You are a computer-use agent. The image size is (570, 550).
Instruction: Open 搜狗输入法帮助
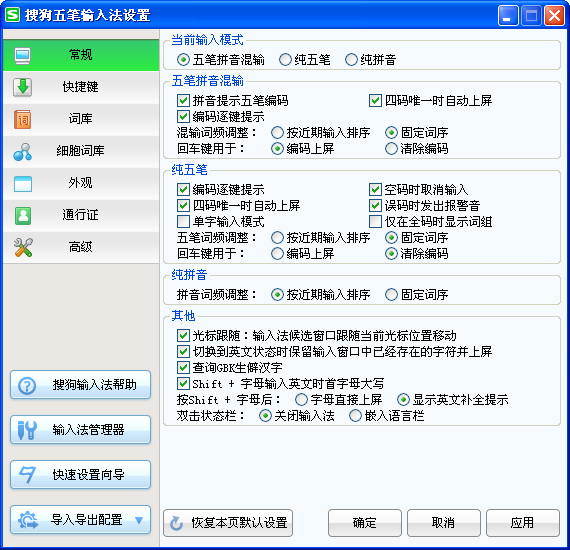80,385
